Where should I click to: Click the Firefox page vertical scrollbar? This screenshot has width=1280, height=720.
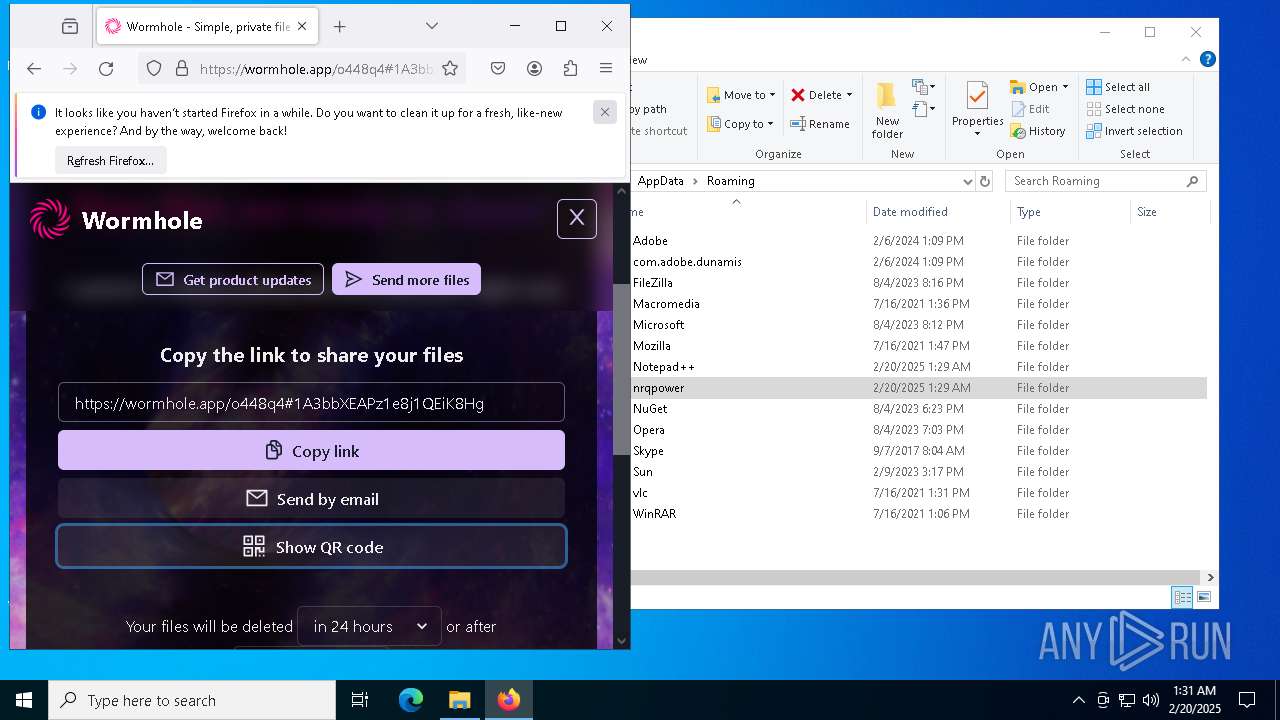coord(621,369)
